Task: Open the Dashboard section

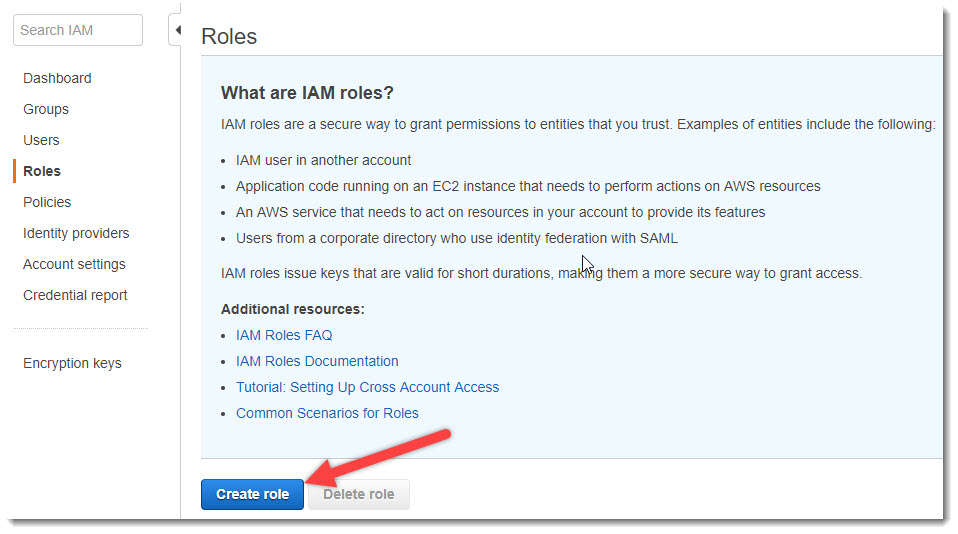Action: click(57, 78)
